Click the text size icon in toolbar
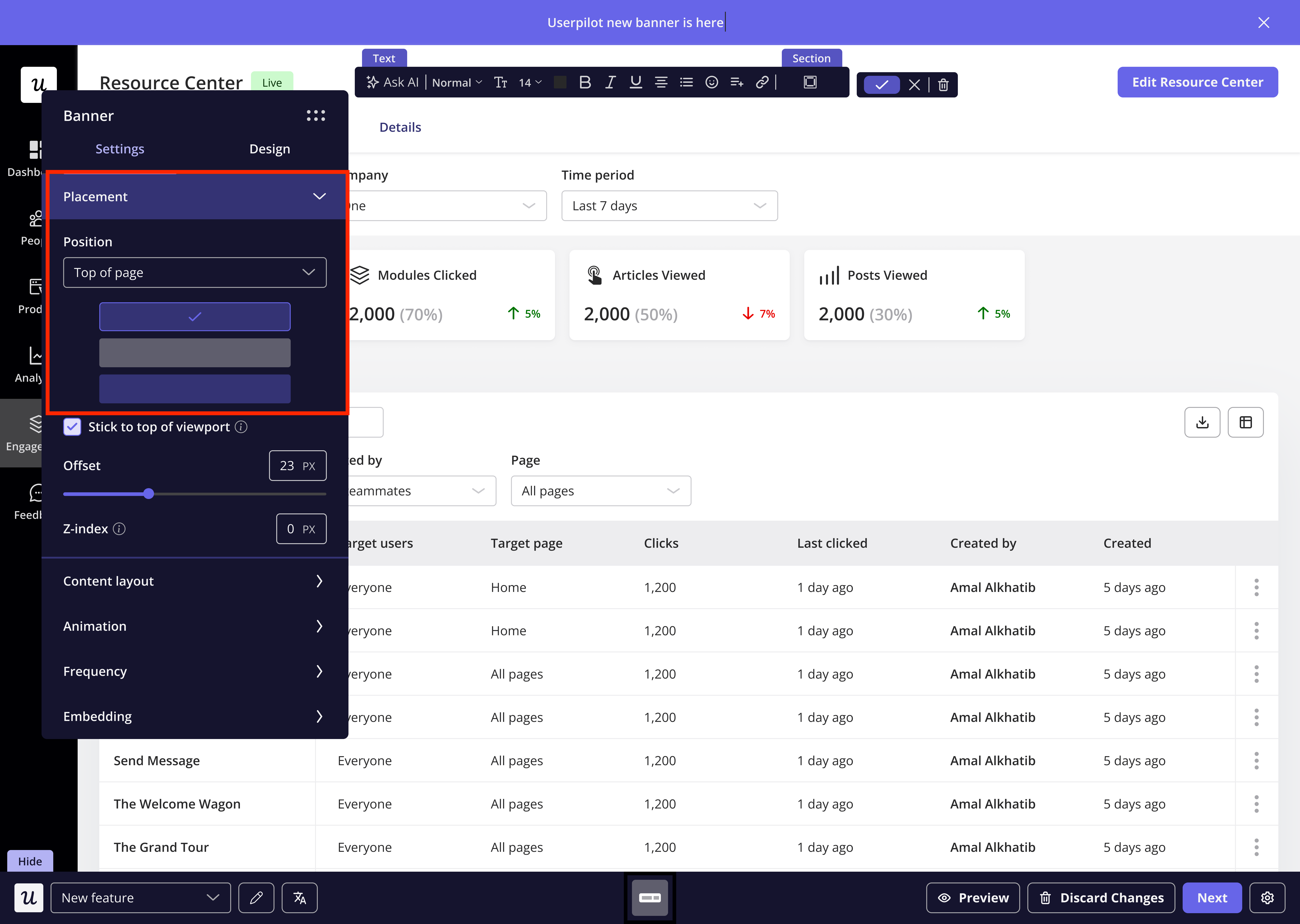This screenshot has height=924, width=1300. pos(501,83)
